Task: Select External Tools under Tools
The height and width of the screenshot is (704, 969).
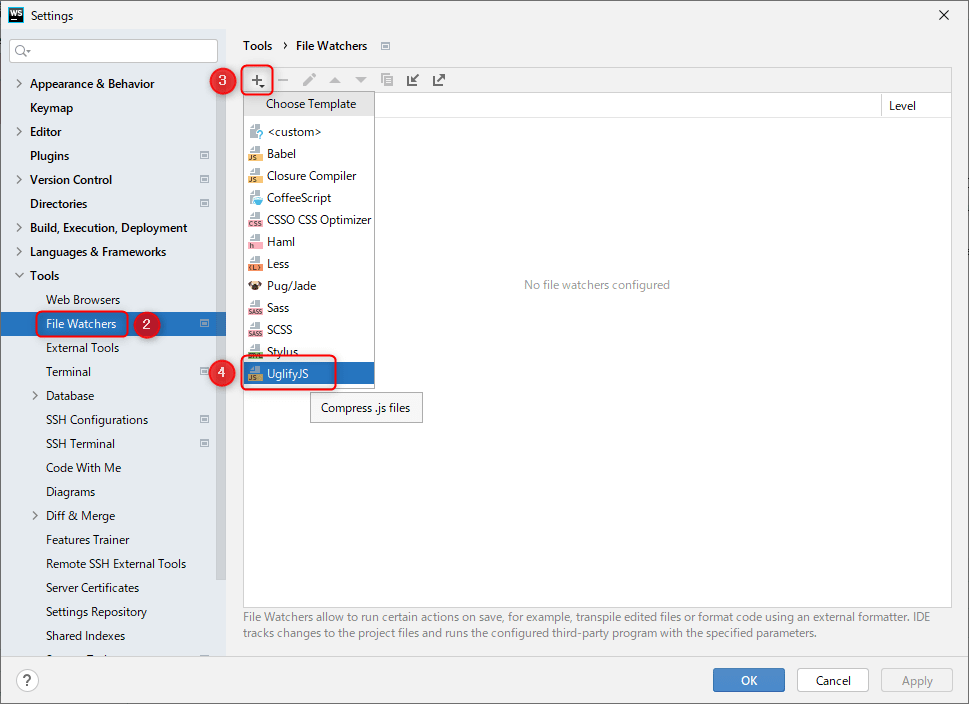Action: coord(82,348)
